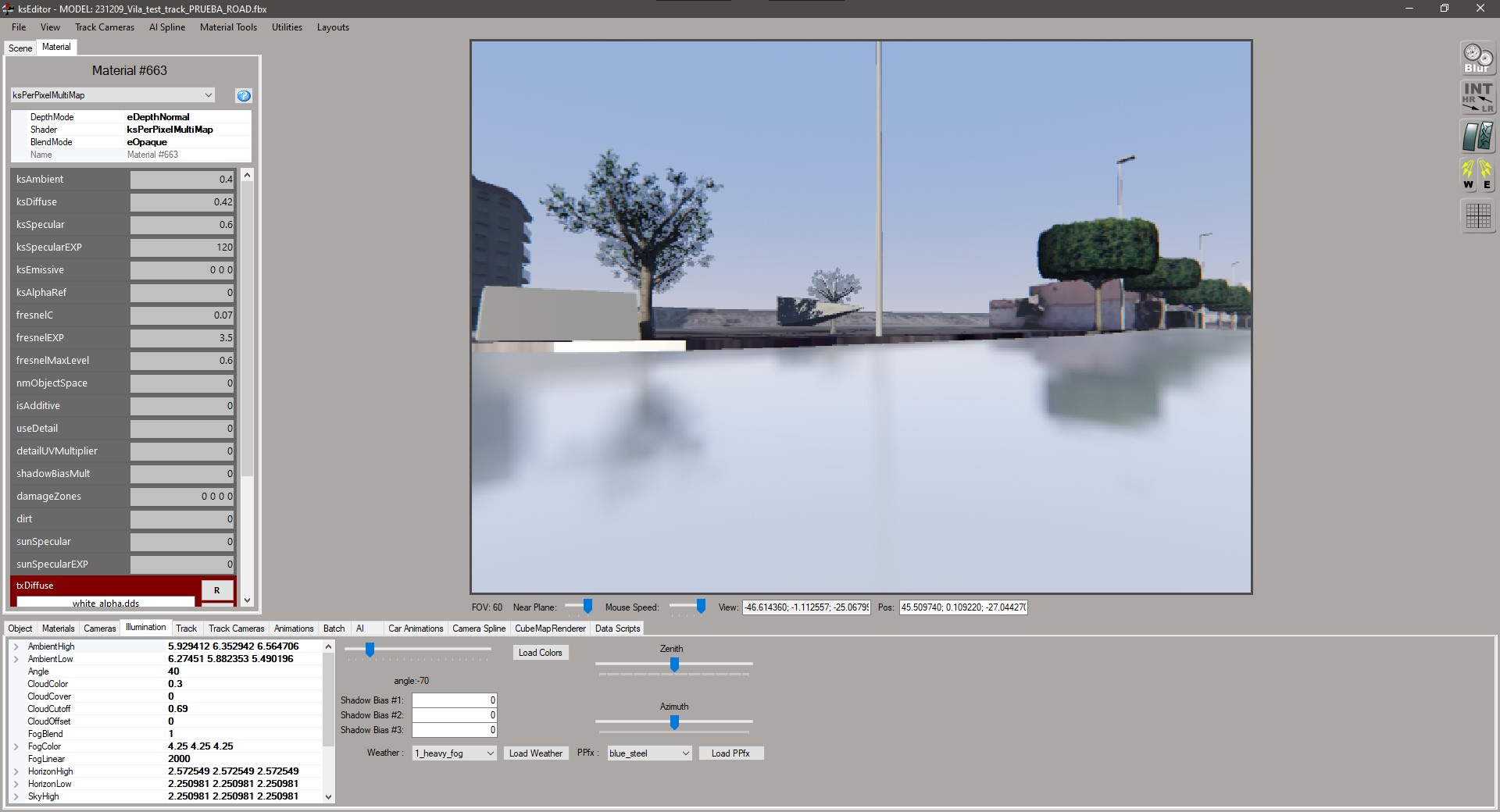Open the Weather 1_heavy_fog dropdown

coord(454,753)
